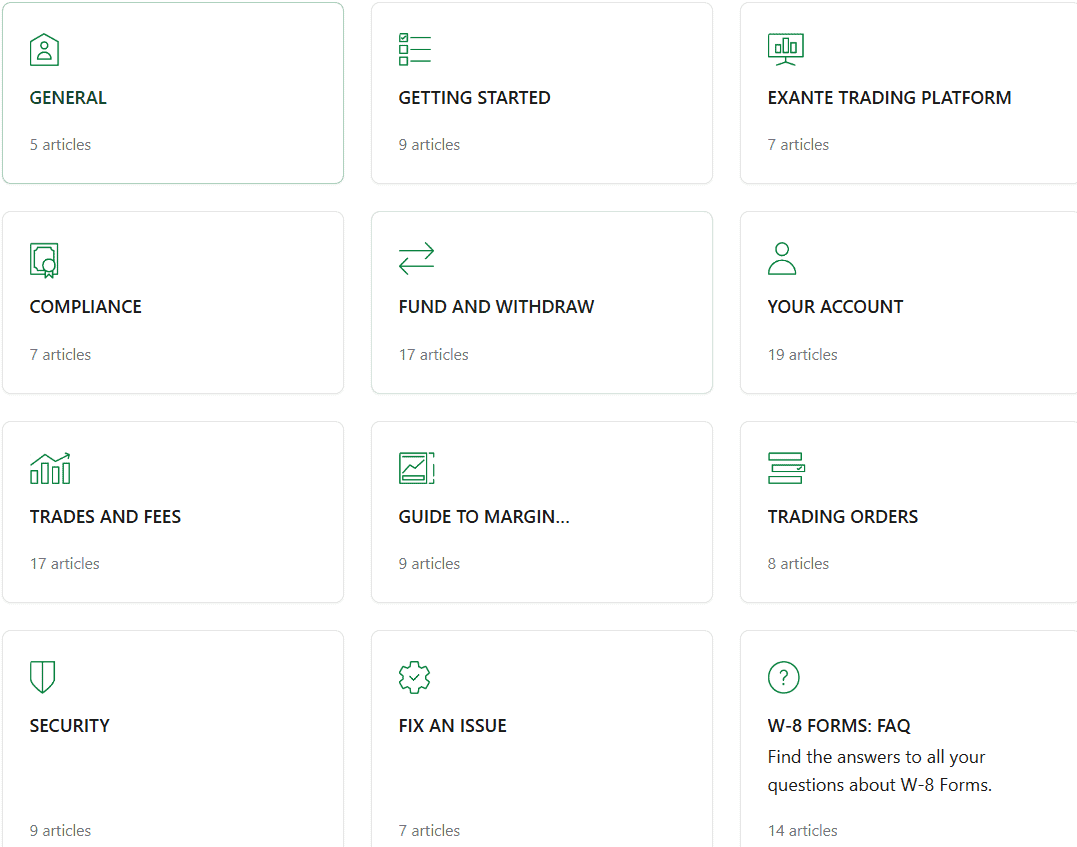
Task: Select the '19 articles' count under Your Account
Action: (x=802, y=355)
